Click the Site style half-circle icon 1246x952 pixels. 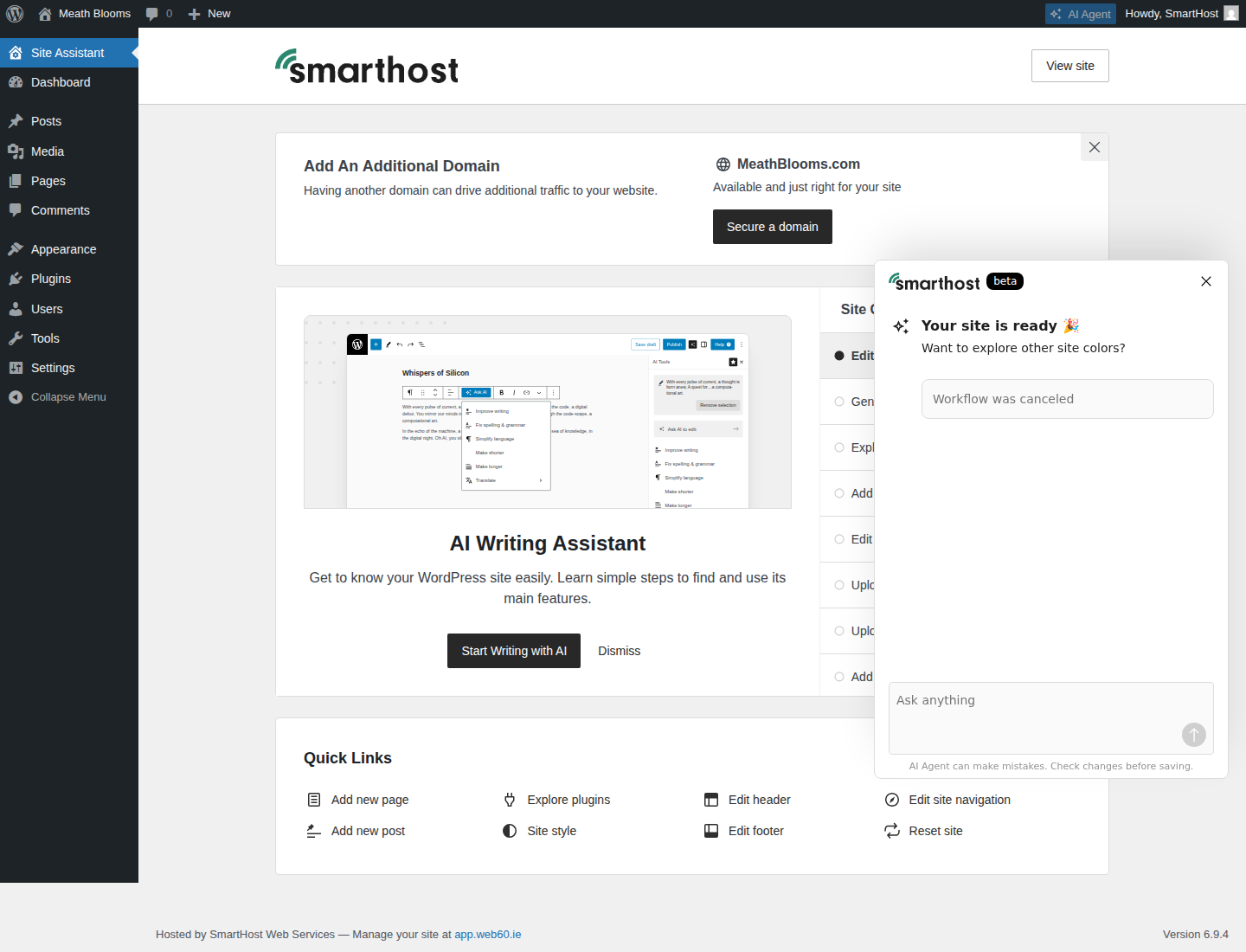pos(510,831)
